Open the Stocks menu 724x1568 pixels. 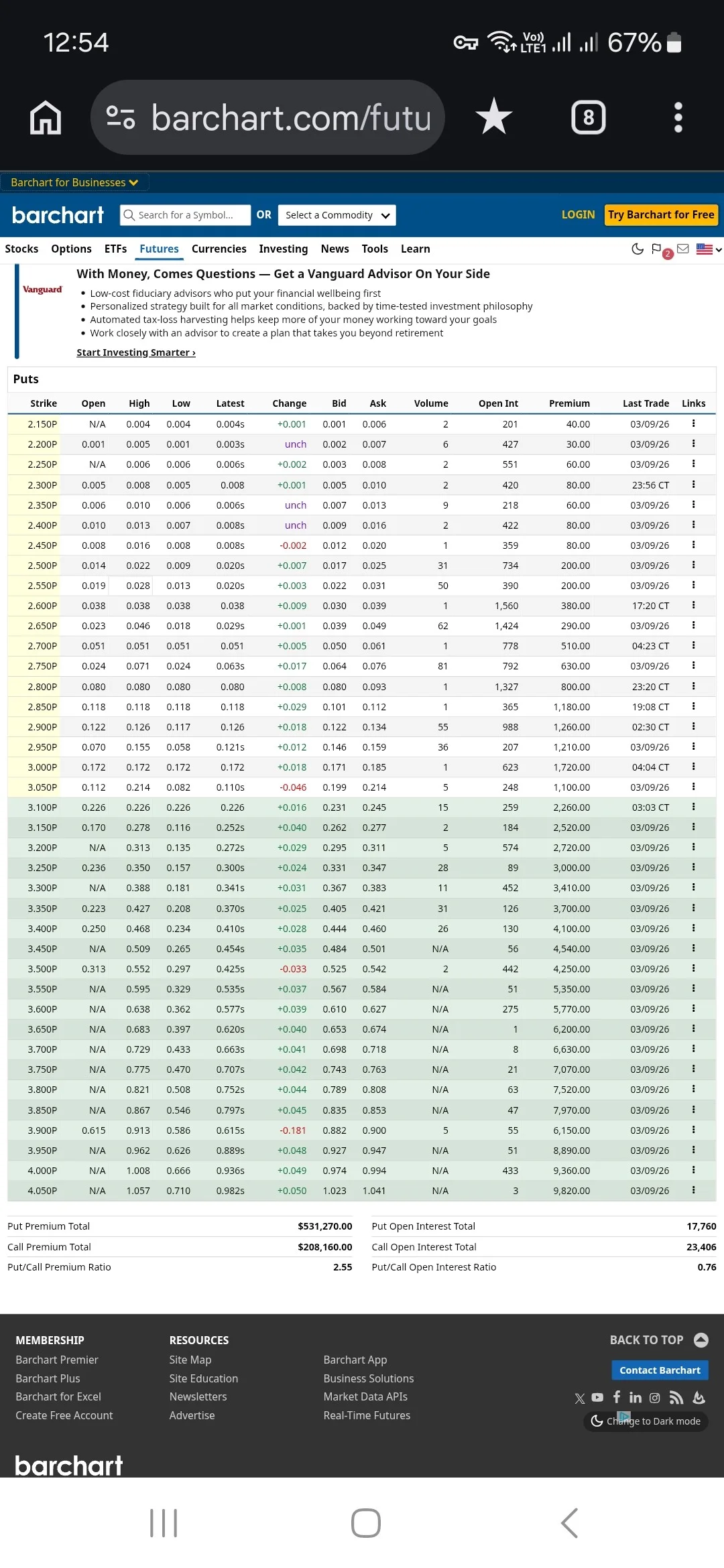click(21, 249)
